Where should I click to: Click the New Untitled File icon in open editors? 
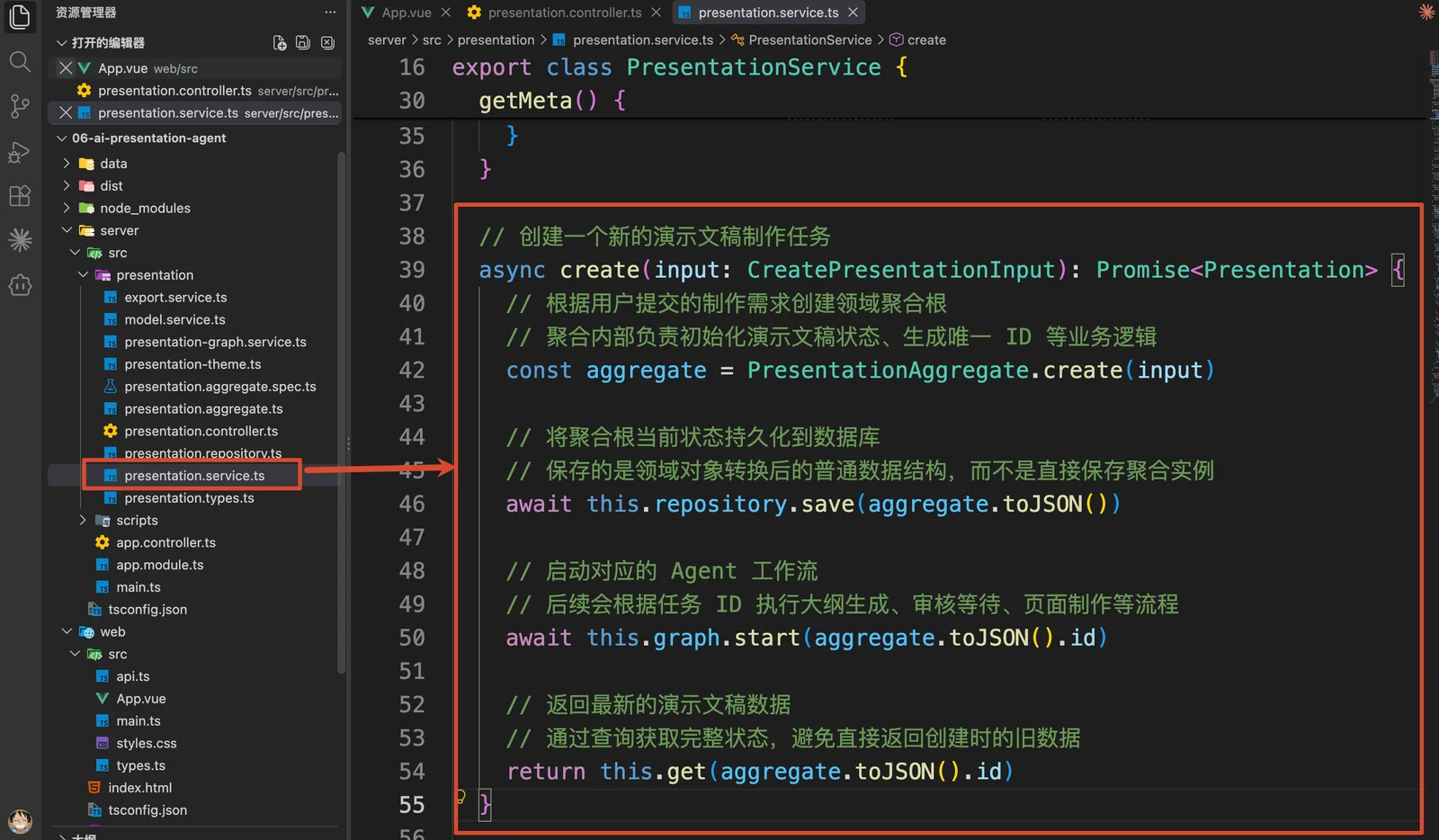(x=280, y=43)
